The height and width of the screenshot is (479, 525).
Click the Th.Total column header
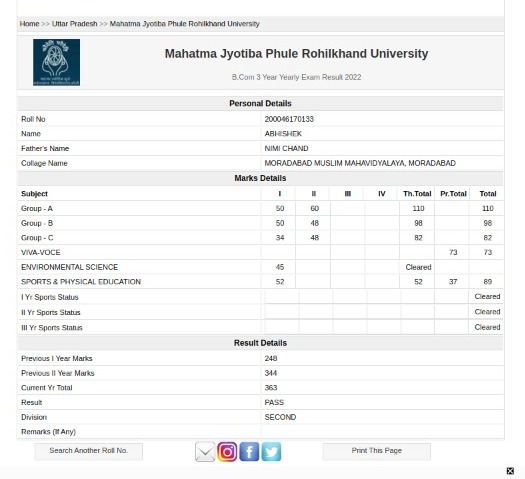coord(417,194)
